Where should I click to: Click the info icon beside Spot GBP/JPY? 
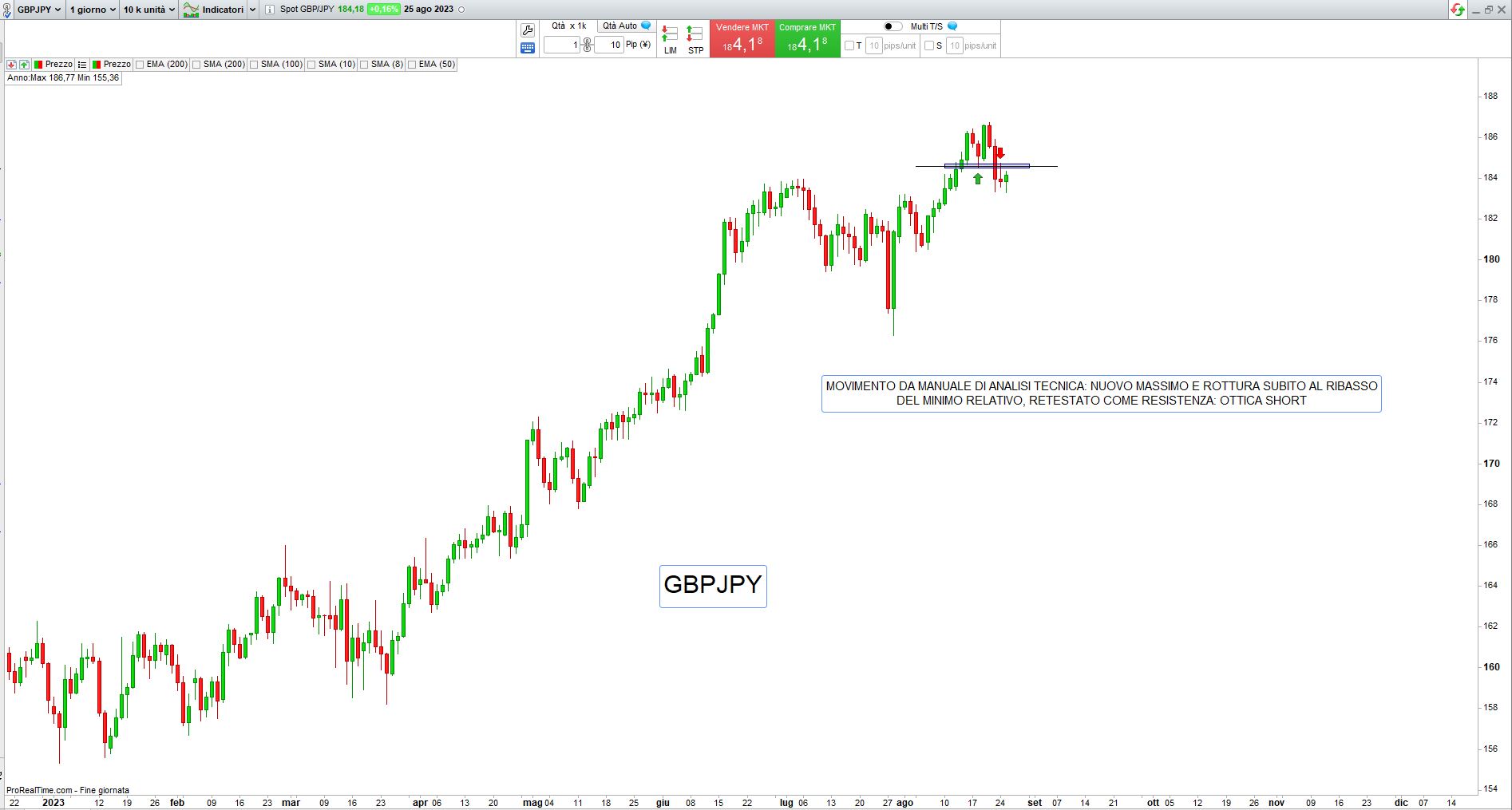pos(269,10)
